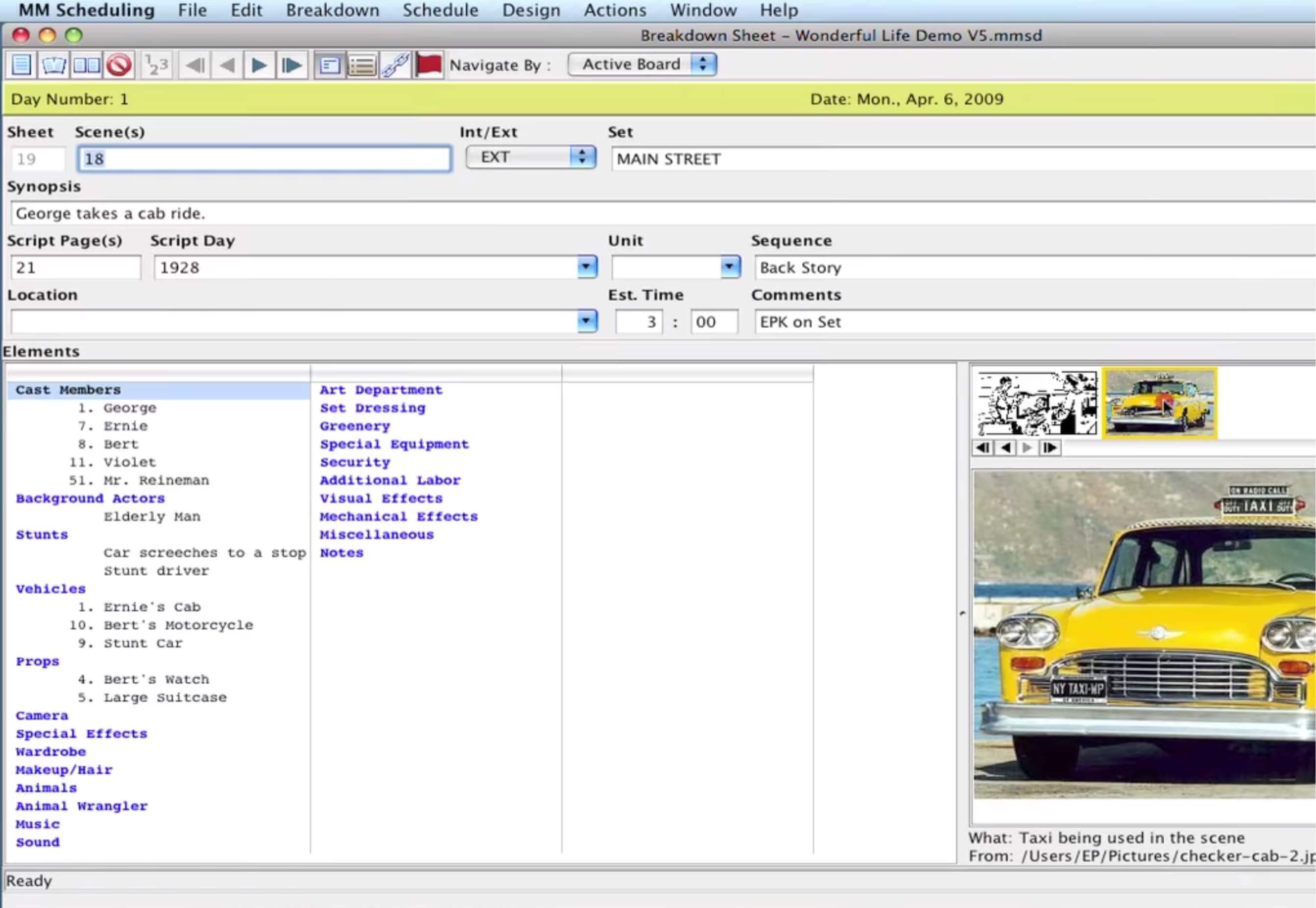This screenshot has height=908, width=1316.
Task: Select the forward navigation arrow icon
Action: click(258, 65)
